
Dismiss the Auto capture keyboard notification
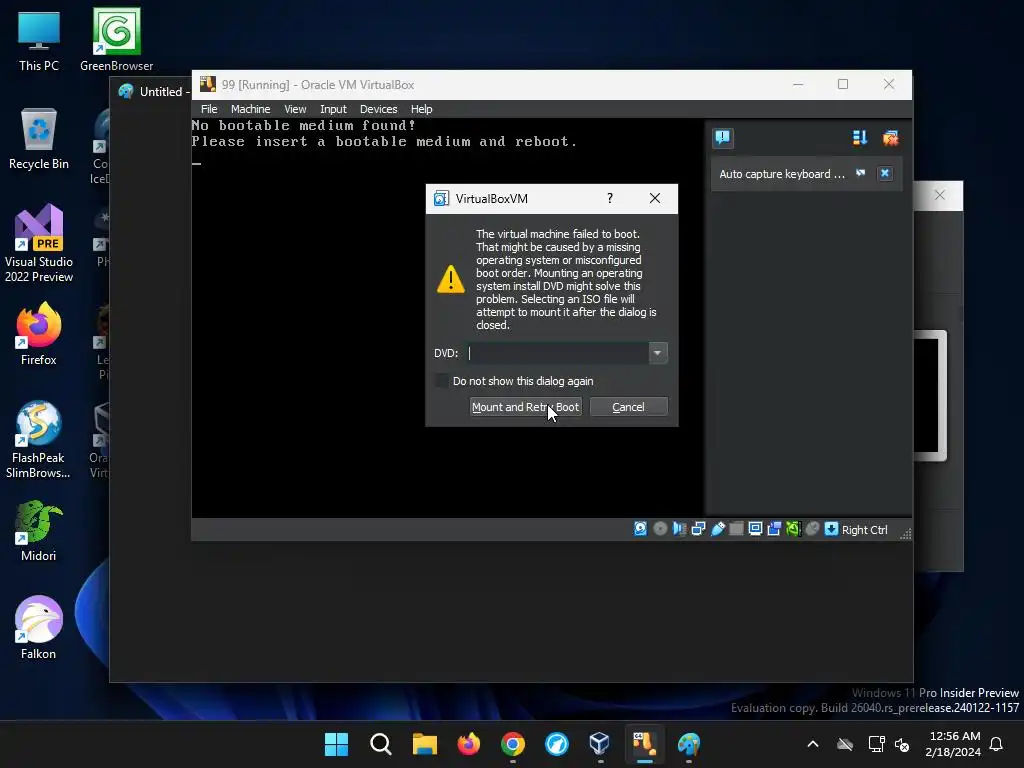click(885, 173)
